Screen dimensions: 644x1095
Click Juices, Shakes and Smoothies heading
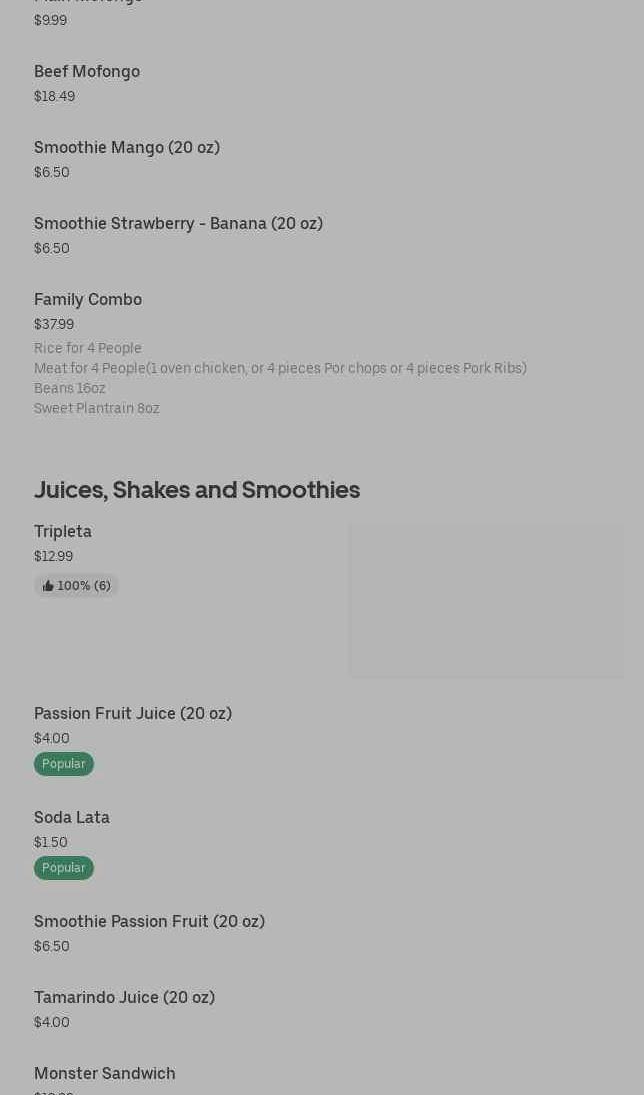click(x=197, y=490)
